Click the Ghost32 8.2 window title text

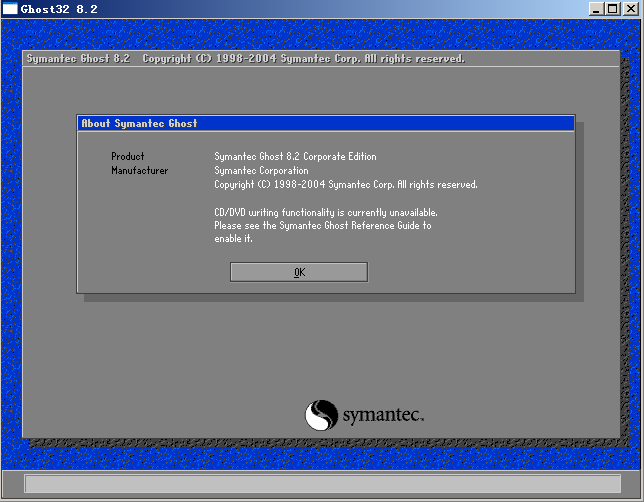pyautogui.click(x=59, y=9)
